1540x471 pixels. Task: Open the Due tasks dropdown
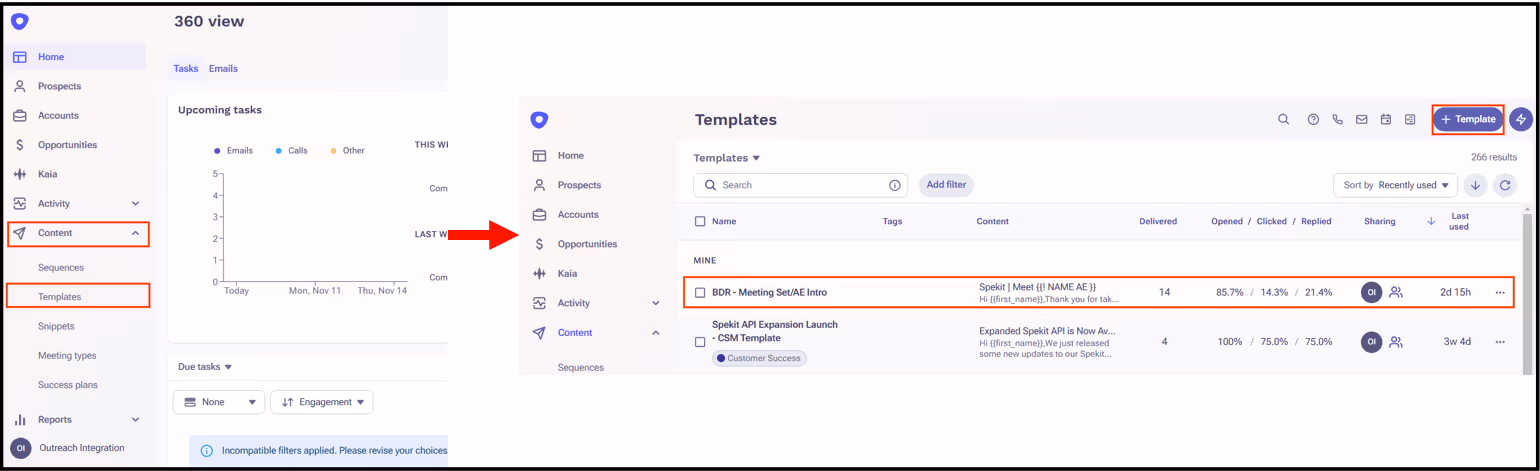tap(205, 367)
